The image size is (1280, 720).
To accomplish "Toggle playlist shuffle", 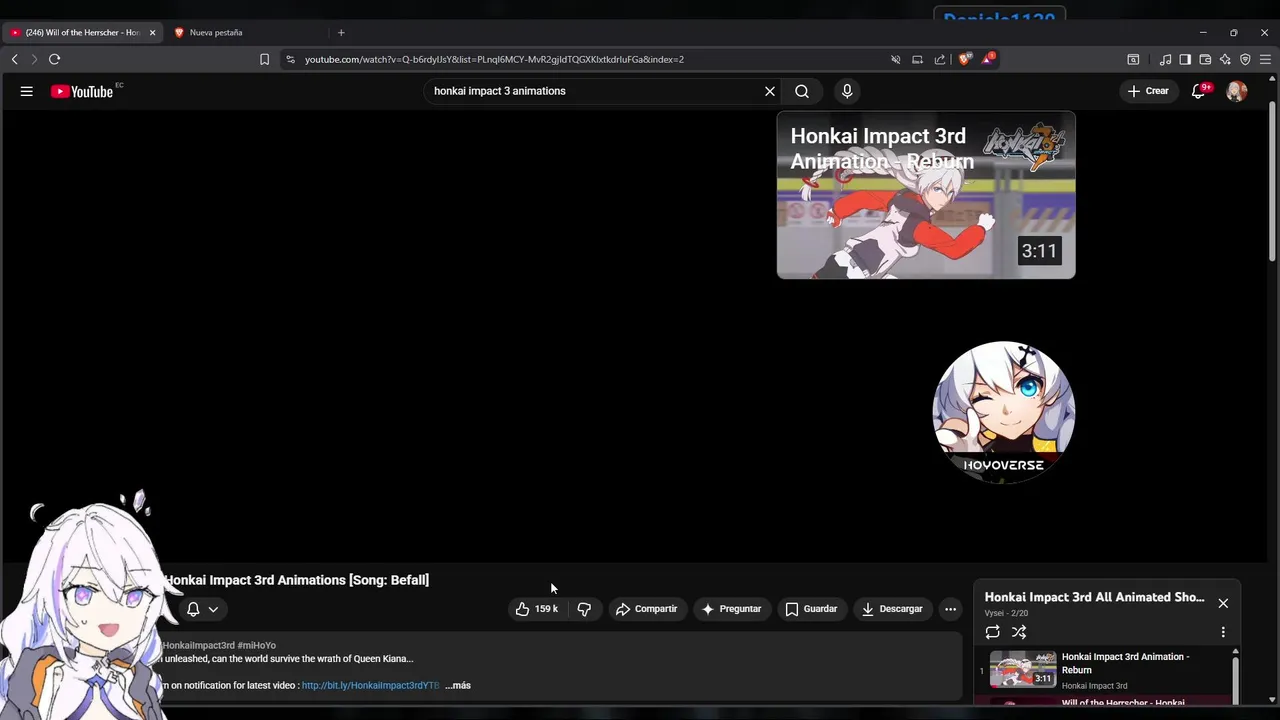I will [1019, 632].
